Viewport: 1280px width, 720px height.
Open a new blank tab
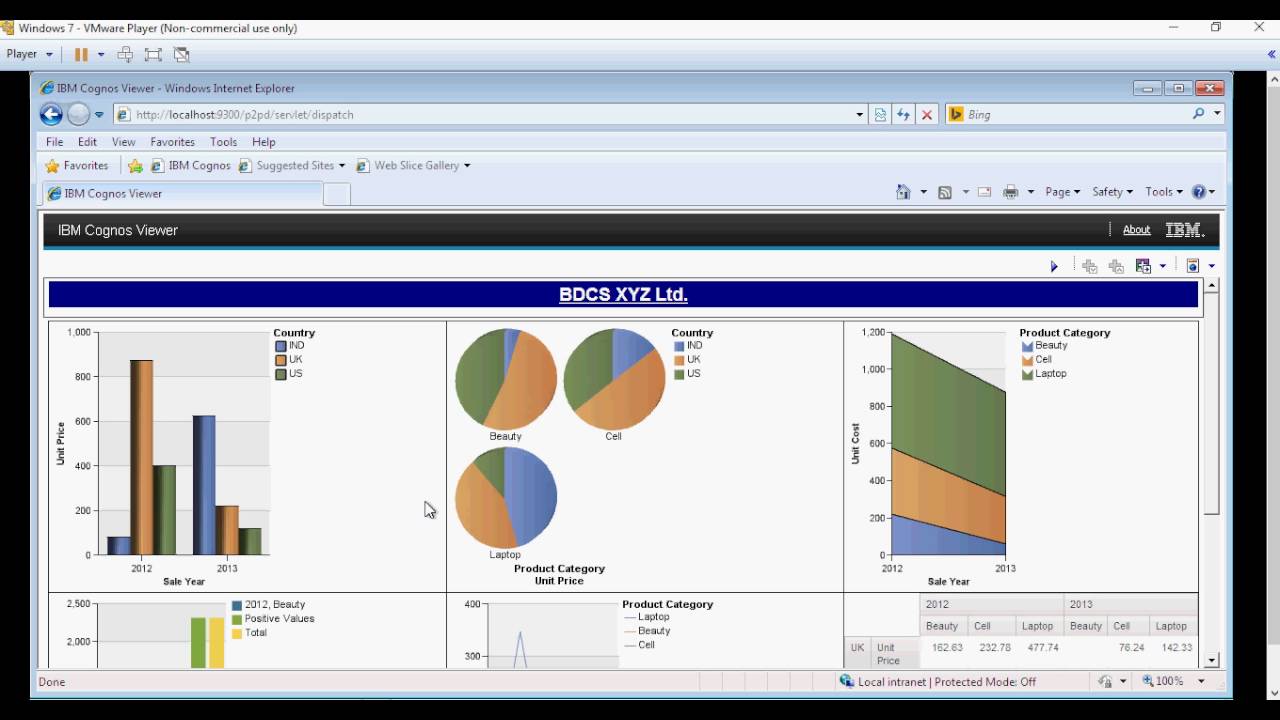point(337,194)
